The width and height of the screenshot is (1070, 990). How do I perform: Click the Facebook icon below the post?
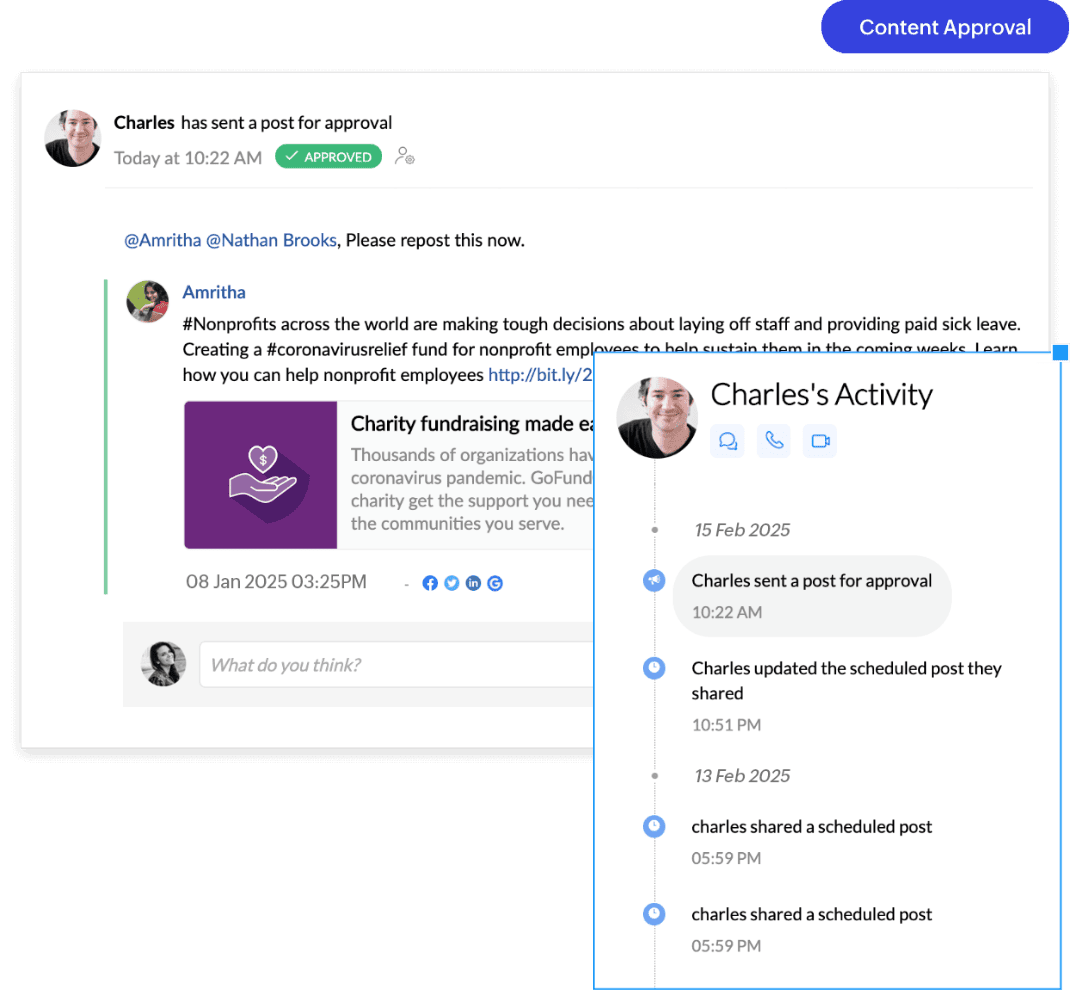[x=430, y=583]
